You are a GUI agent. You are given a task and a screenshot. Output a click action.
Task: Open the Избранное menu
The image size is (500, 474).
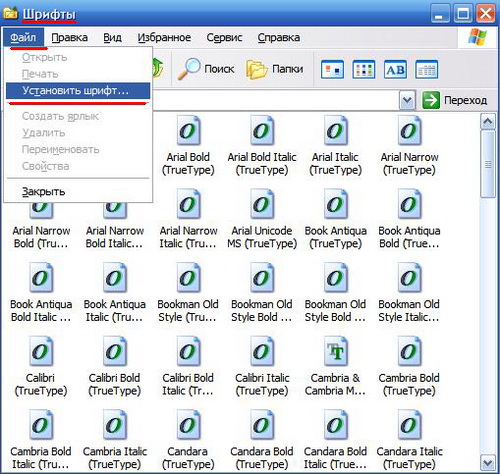(164, 37)
